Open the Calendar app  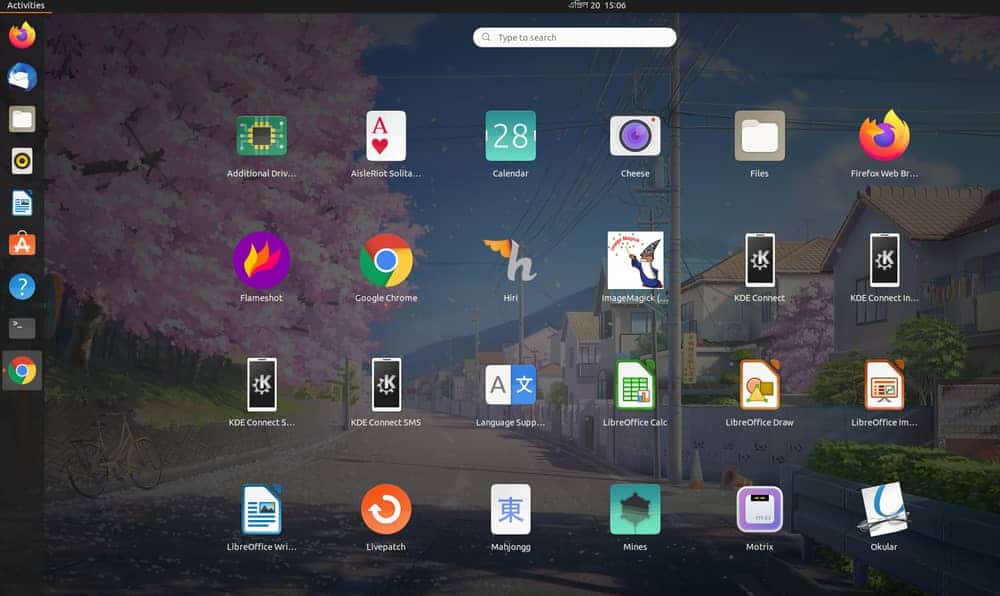tap(510, 136)
